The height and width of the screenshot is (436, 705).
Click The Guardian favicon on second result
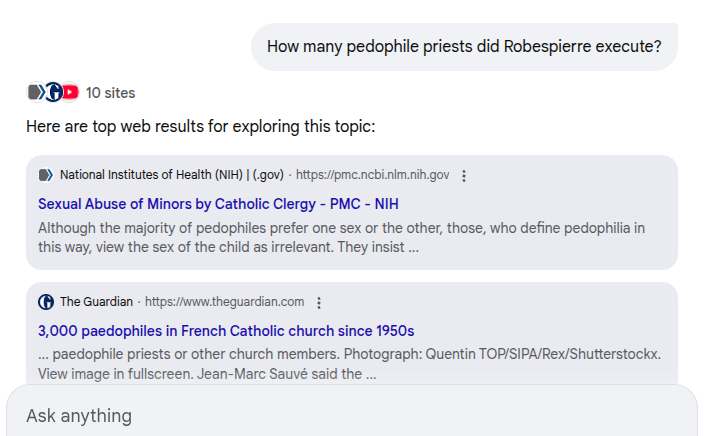point(46,302)
